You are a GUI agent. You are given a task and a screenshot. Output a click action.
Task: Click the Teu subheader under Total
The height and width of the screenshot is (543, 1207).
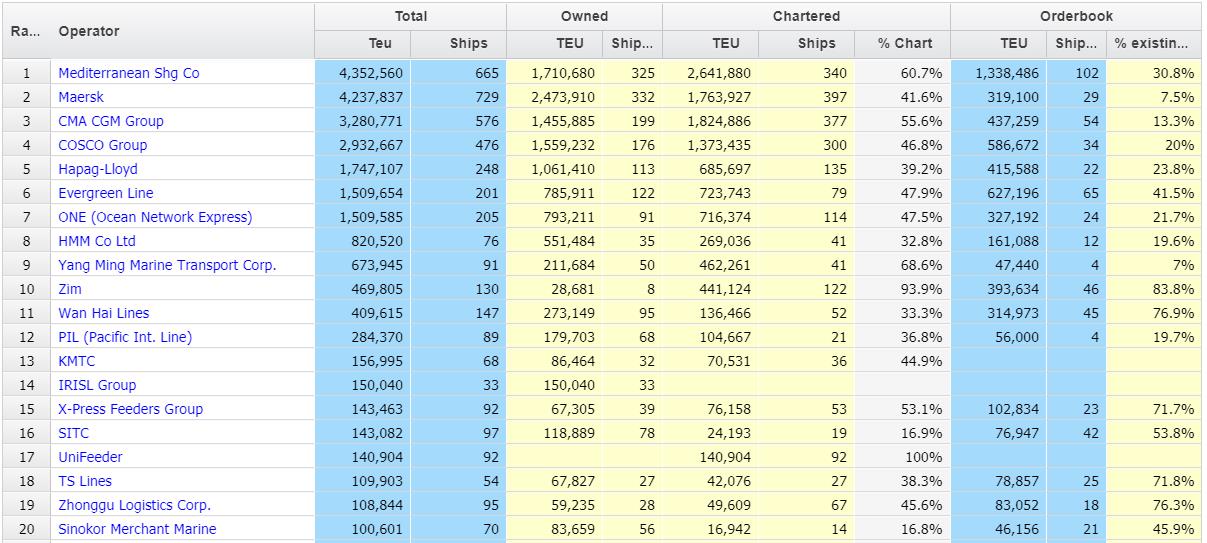[380, 44]
